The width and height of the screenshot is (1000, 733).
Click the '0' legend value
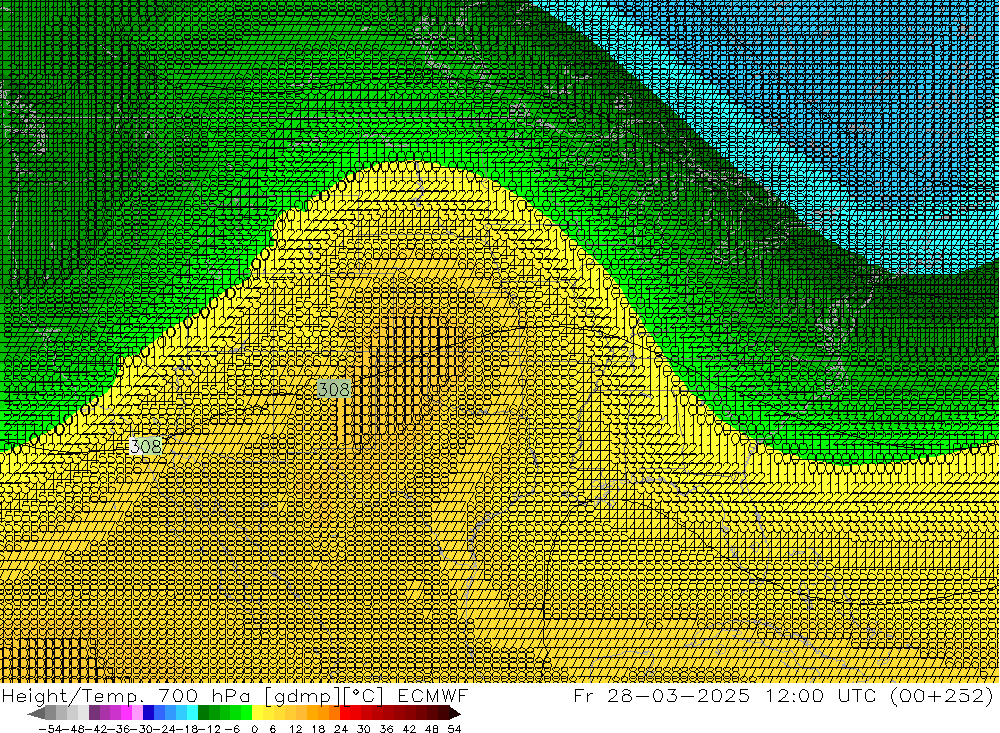pos(254,729)
